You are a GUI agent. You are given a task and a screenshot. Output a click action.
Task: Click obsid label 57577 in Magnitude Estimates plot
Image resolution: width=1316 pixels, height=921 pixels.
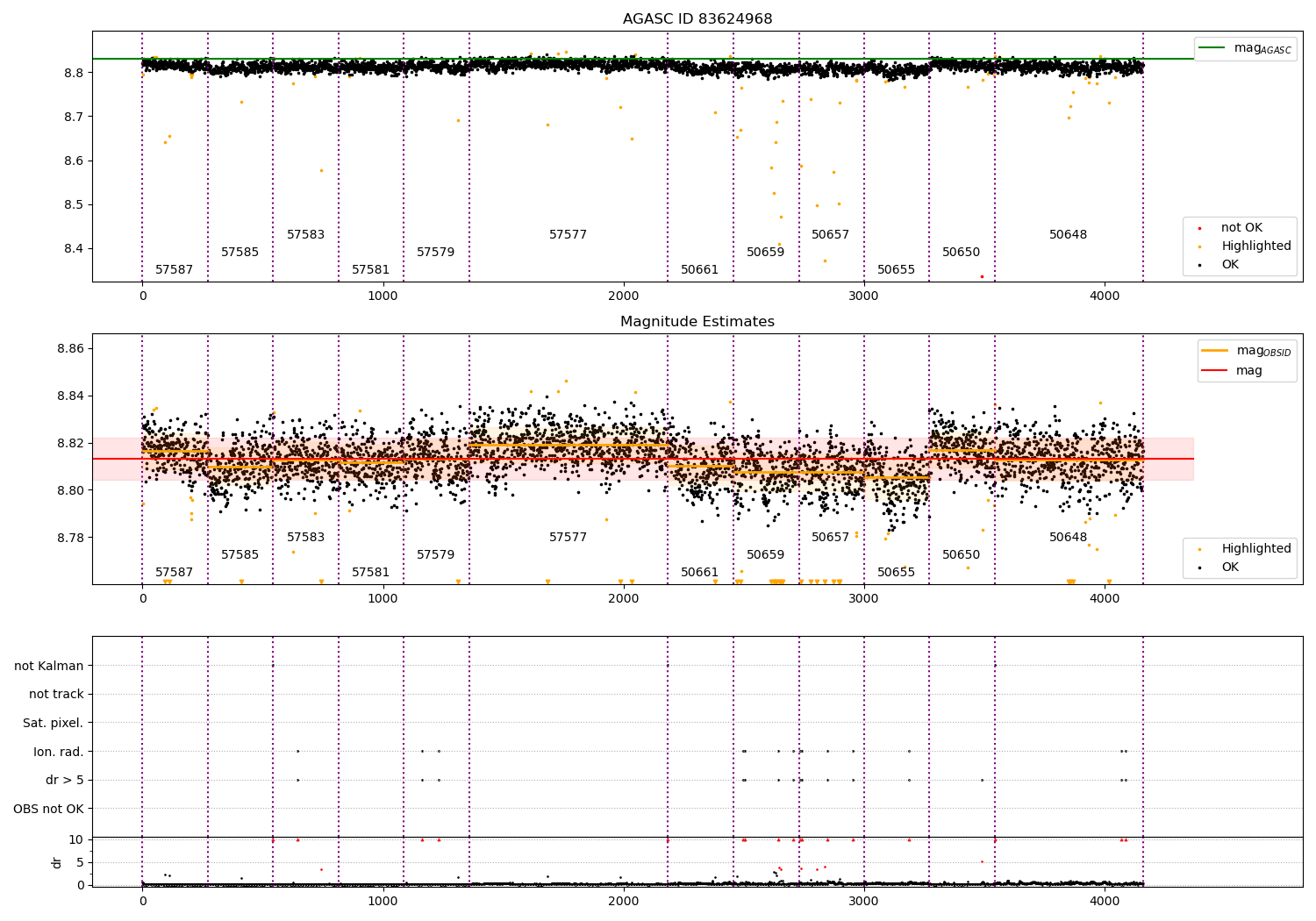568,538
